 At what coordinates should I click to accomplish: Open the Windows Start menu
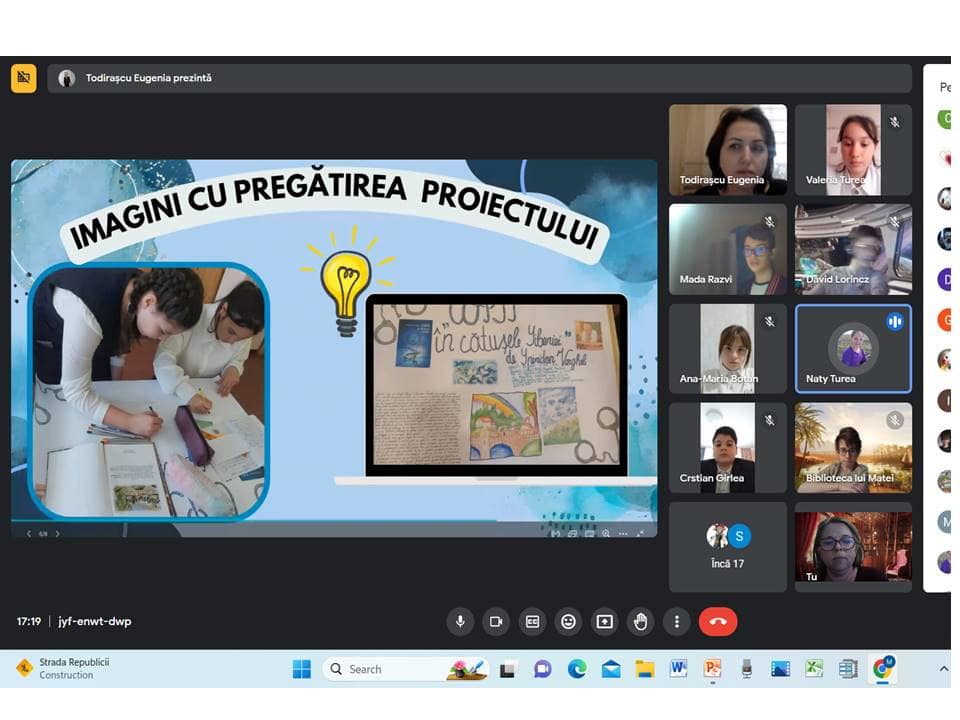tap(301, 669)
